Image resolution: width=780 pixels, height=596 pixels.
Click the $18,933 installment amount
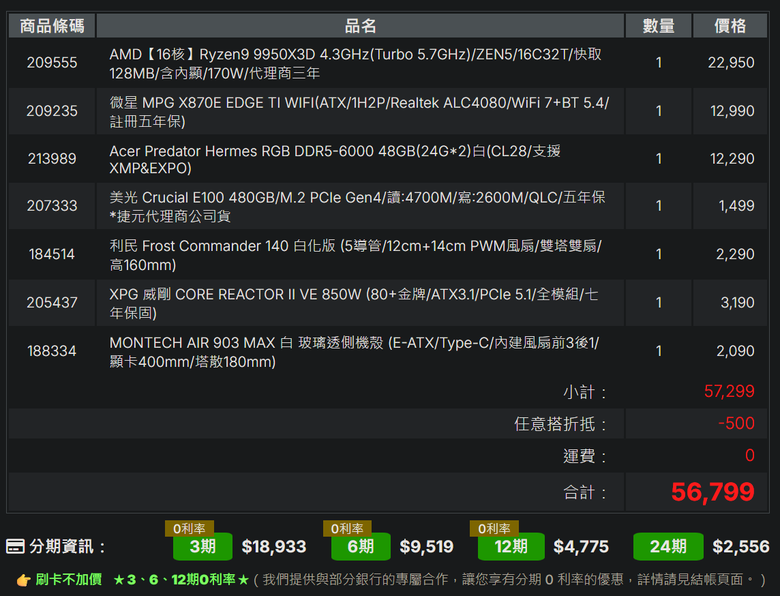point(274,547)
